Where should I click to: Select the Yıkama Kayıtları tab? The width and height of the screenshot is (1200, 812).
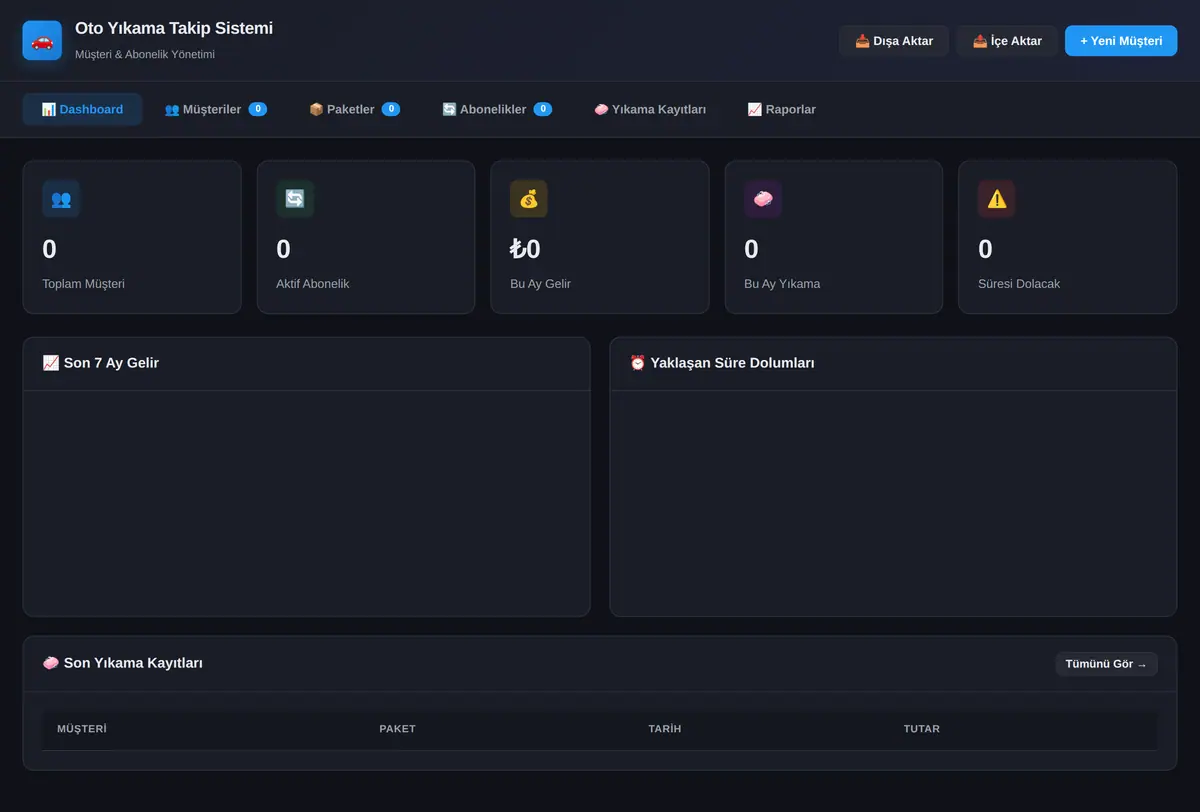tap(650, 109)
